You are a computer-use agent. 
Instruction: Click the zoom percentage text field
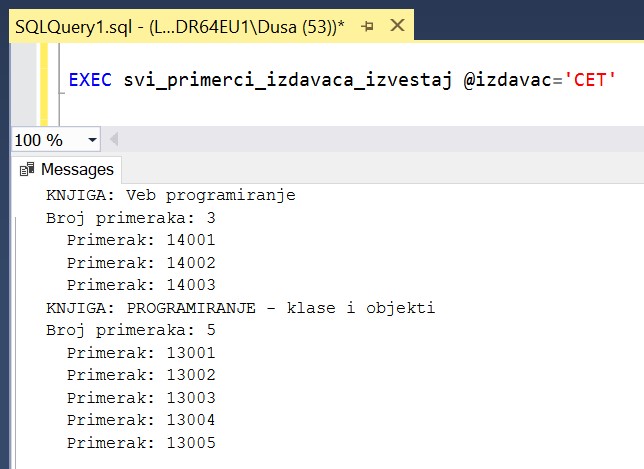coord(42,140)
